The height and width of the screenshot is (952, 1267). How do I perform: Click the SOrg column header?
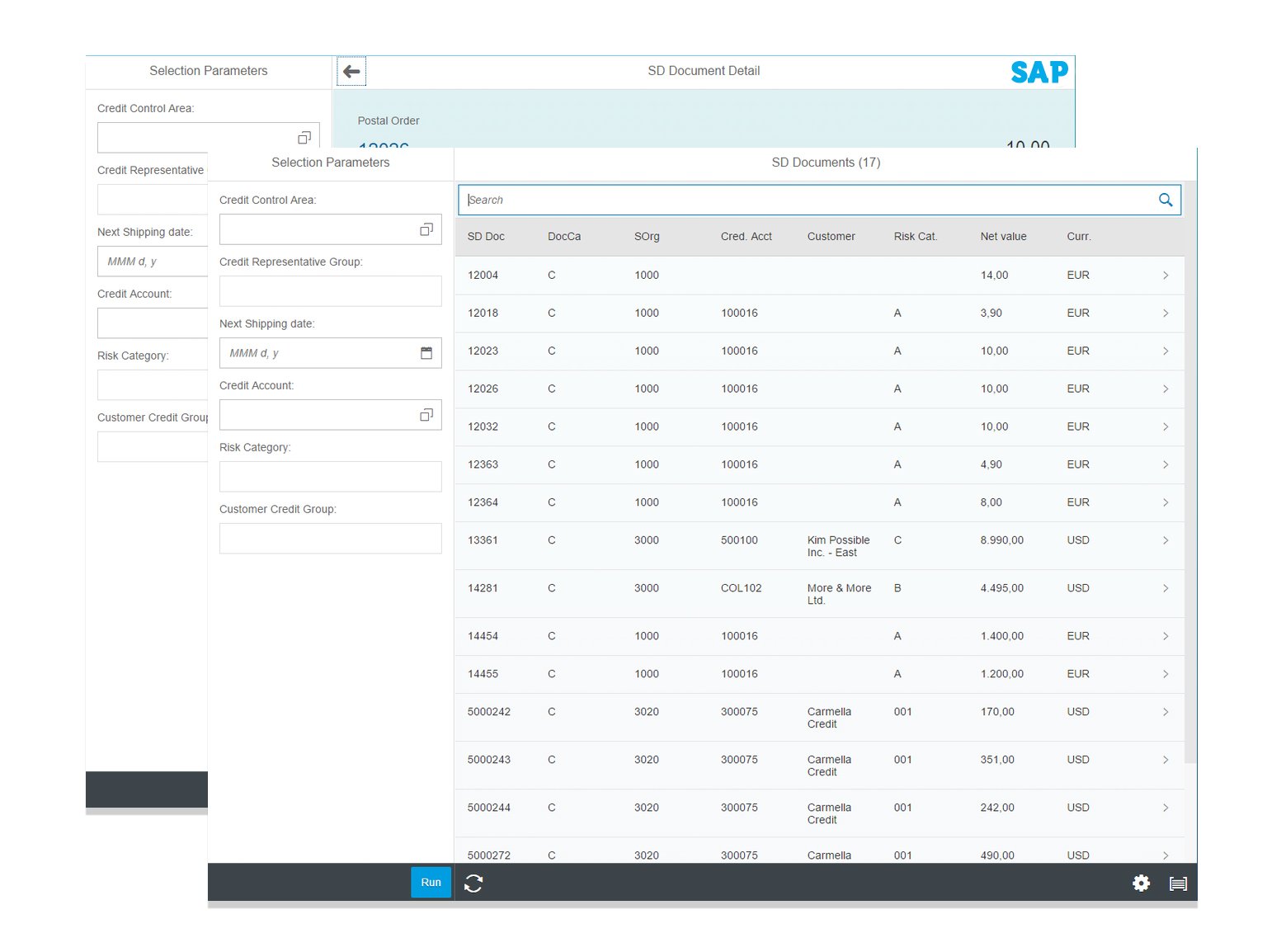coord(647,237)
